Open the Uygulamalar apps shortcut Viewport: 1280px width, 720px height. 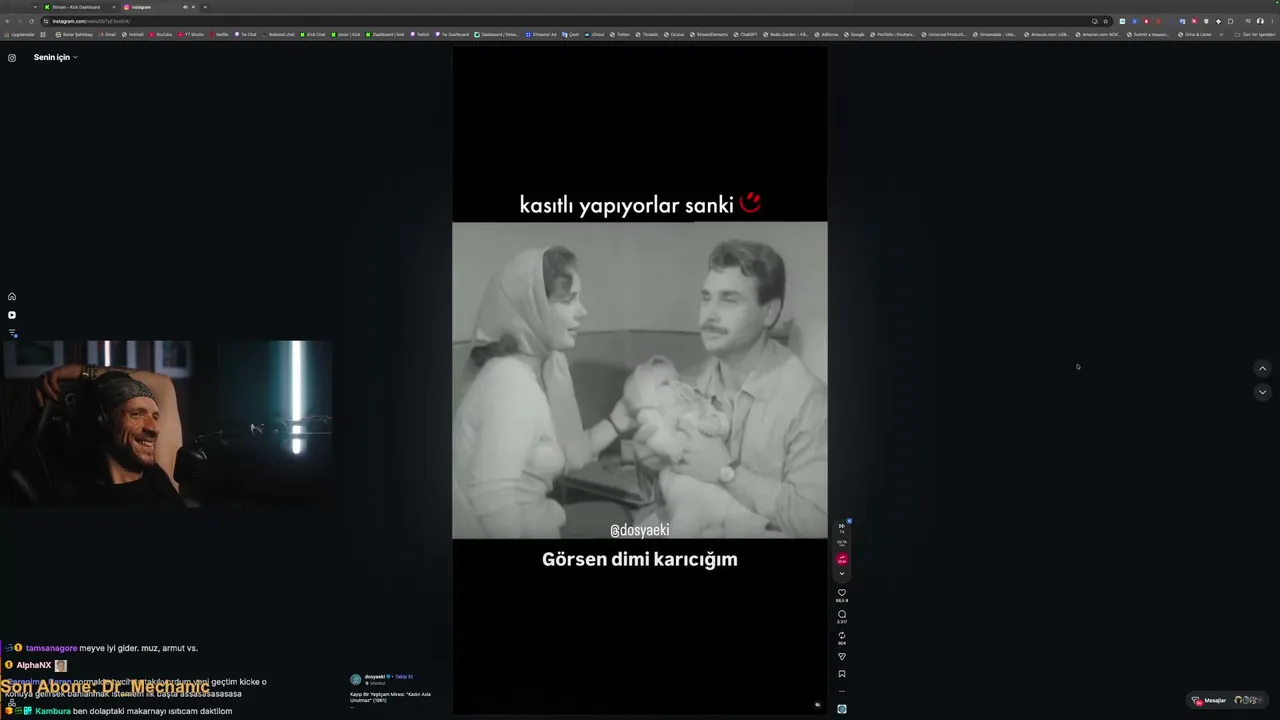click(20, 34)
